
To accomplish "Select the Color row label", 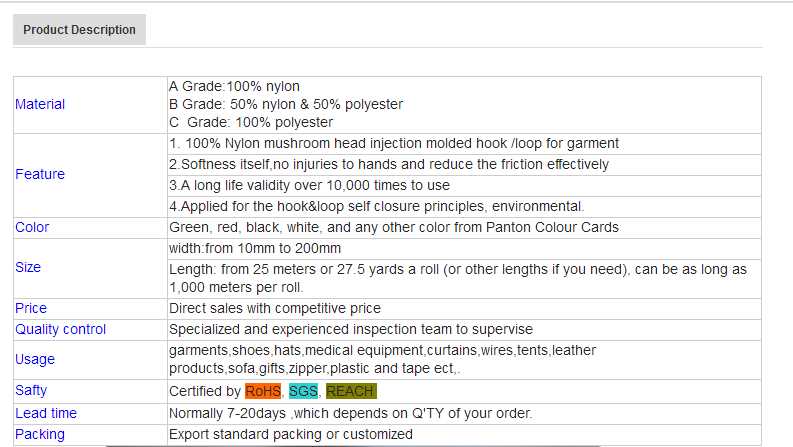I will click(32, 227).
